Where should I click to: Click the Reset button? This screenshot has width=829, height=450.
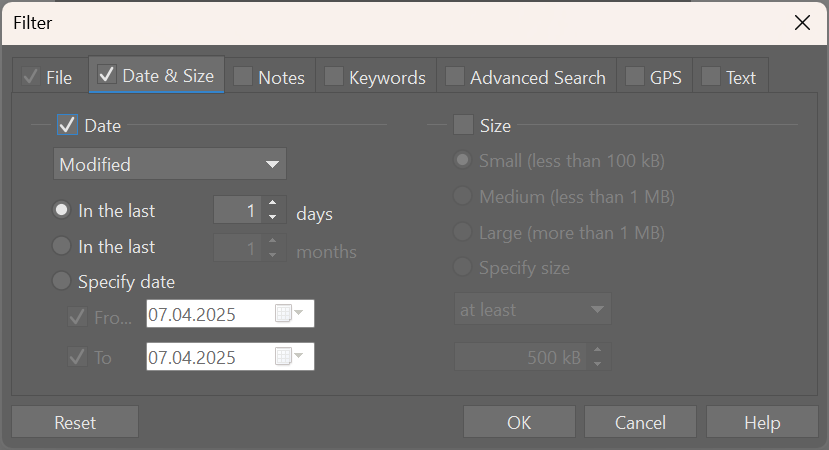(x=75, y=422)
